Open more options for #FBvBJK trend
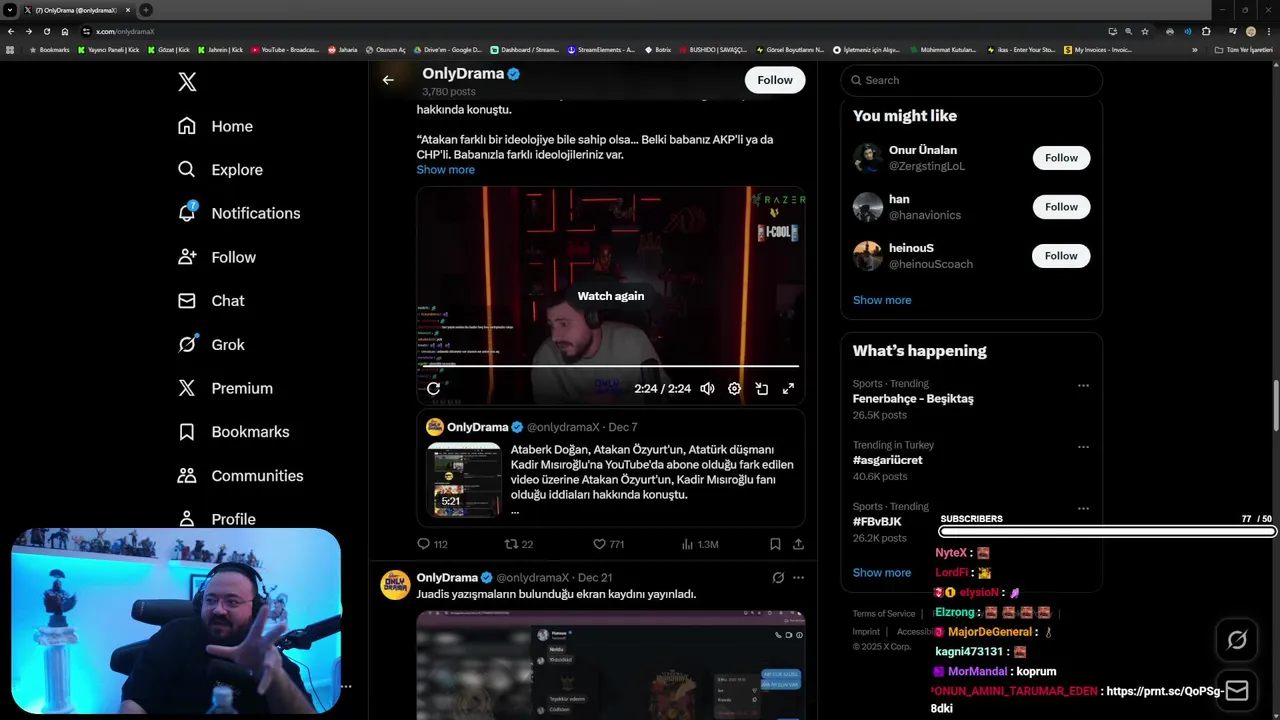Screen dimensions: 1280x720 click(1083, 508)
